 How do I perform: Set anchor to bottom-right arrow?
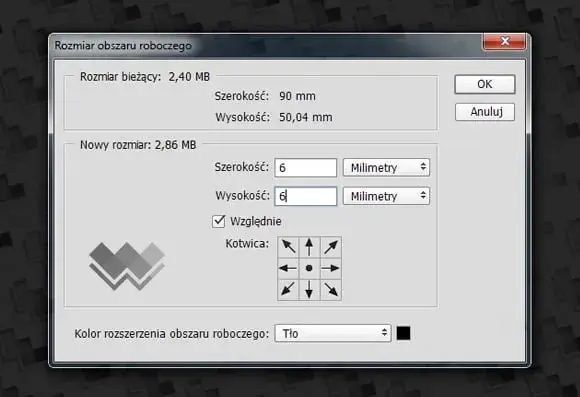point(331,289)
